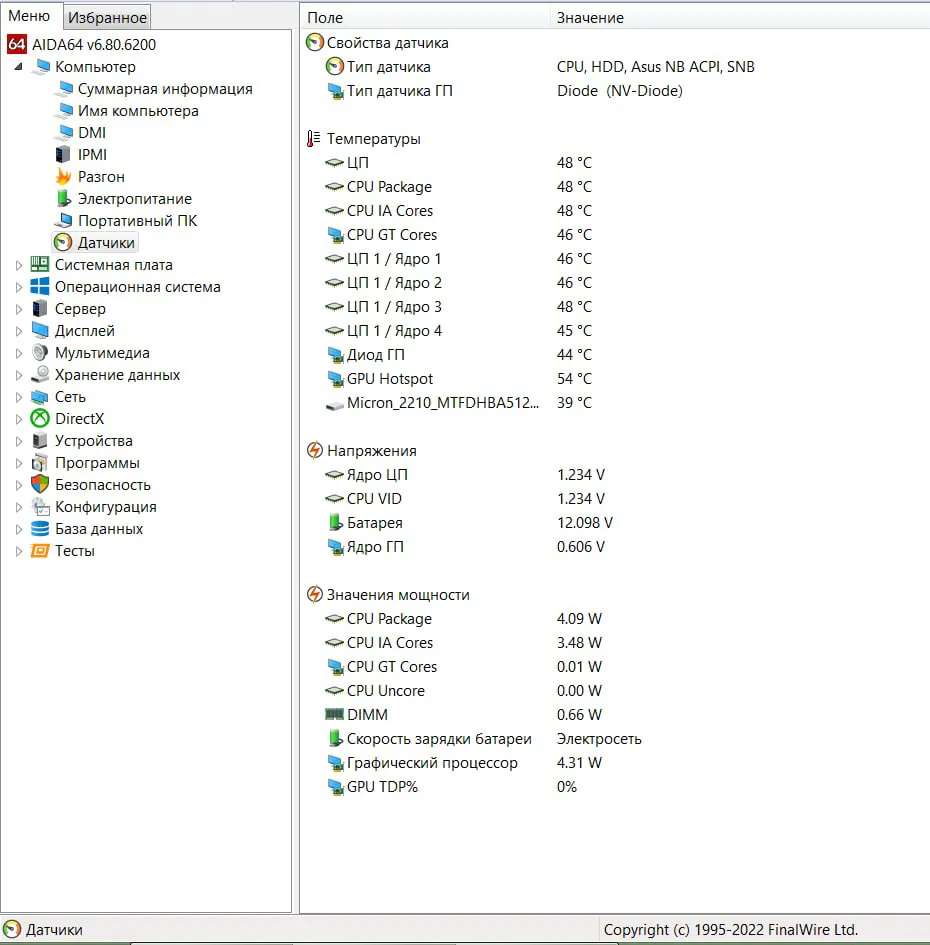Expand the Системная плата node arrow
This screenshot has height=945, width=930.
19,265
